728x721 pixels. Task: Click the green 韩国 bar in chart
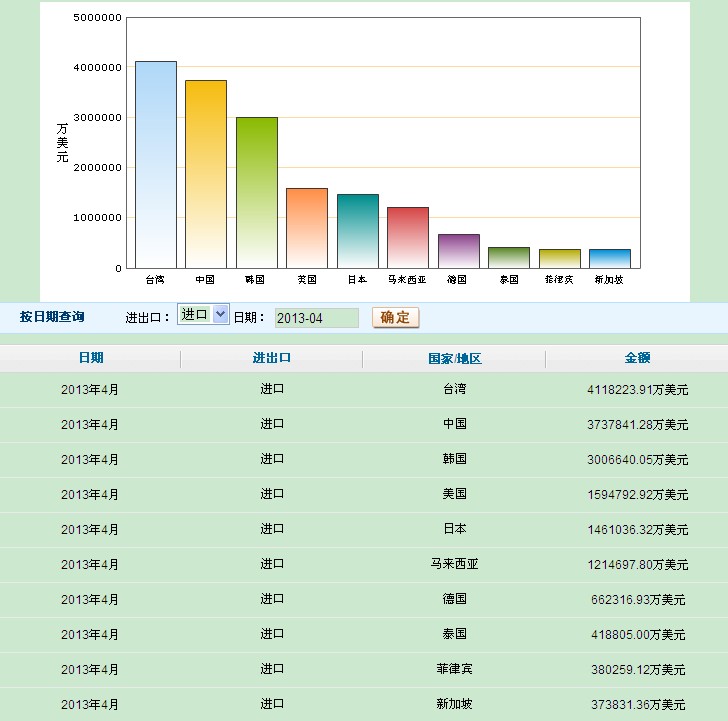[x=257, y=193]
